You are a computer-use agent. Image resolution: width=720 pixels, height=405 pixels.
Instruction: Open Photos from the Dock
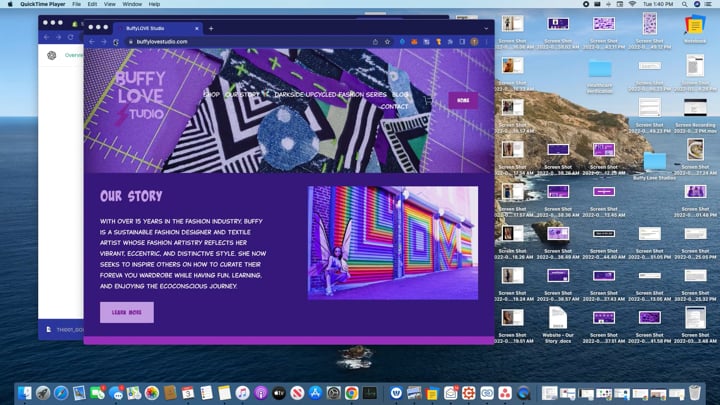[x=152, y=393]
